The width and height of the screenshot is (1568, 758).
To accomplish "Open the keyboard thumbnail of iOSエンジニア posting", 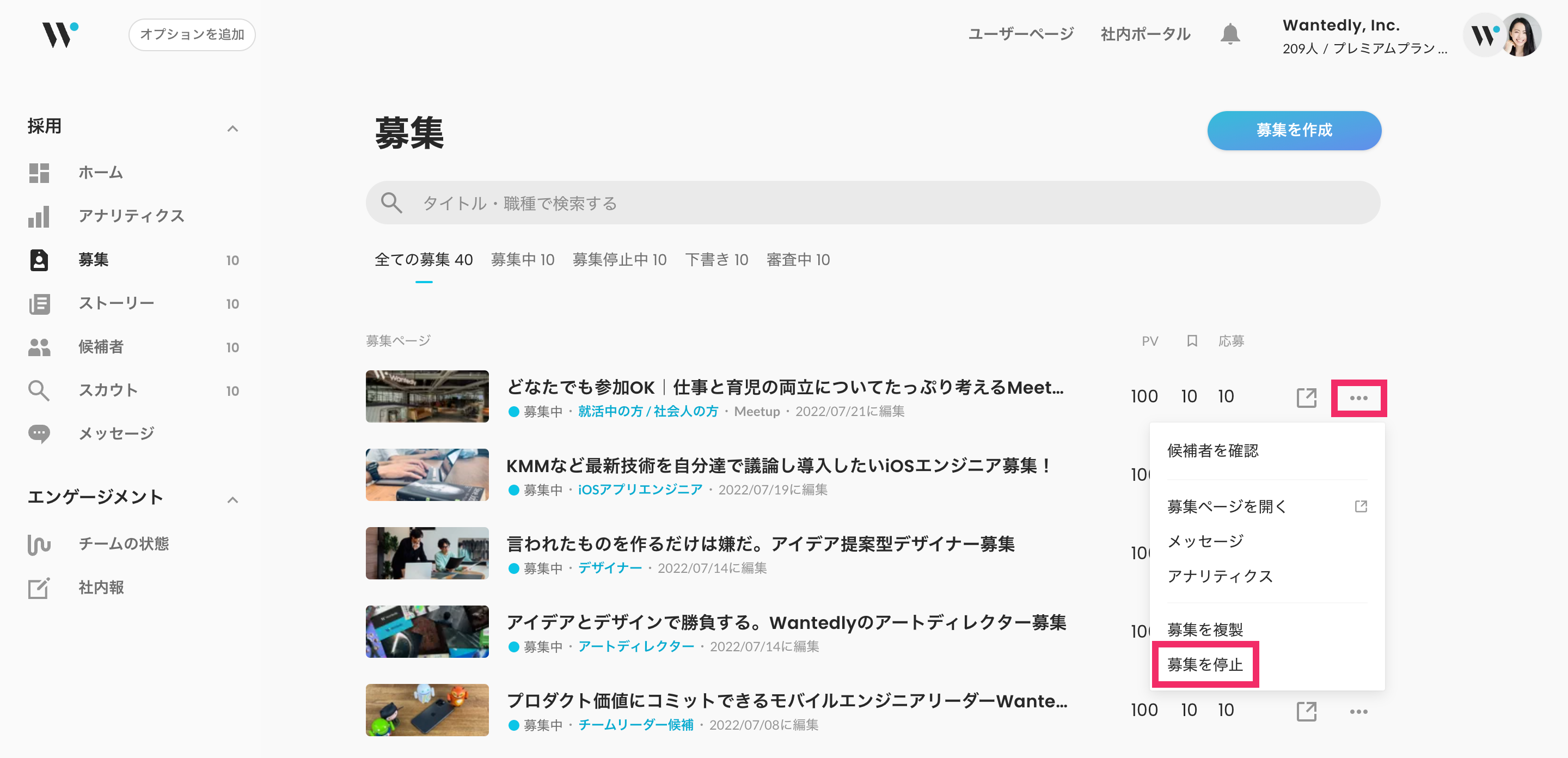I will point(427,475).
